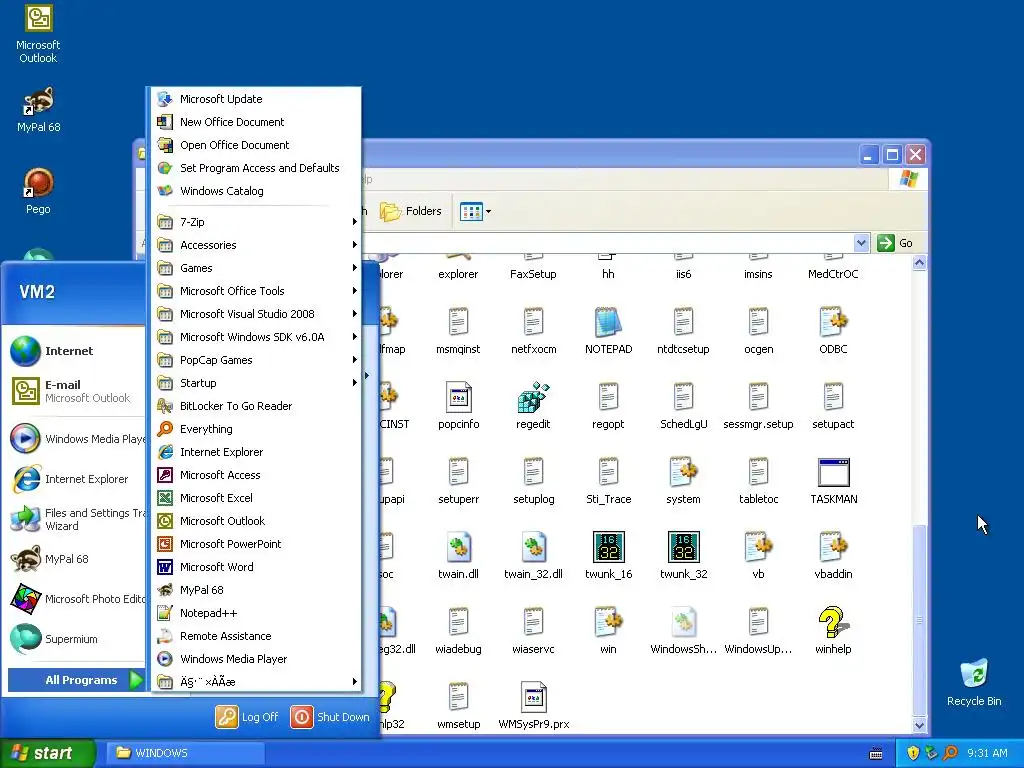
Task: Choose New Office Document
Action: (x=257, y=122)
